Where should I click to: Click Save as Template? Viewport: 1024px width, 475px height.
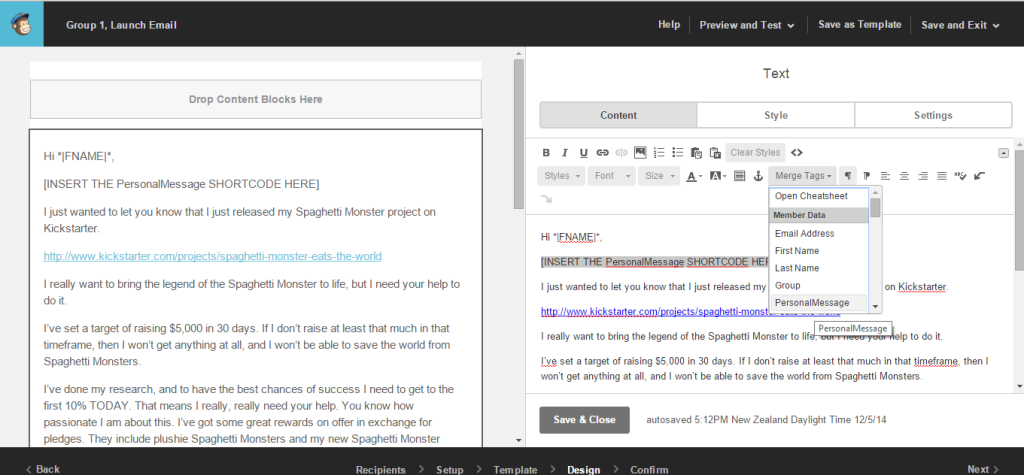click(x=859, y=25)
